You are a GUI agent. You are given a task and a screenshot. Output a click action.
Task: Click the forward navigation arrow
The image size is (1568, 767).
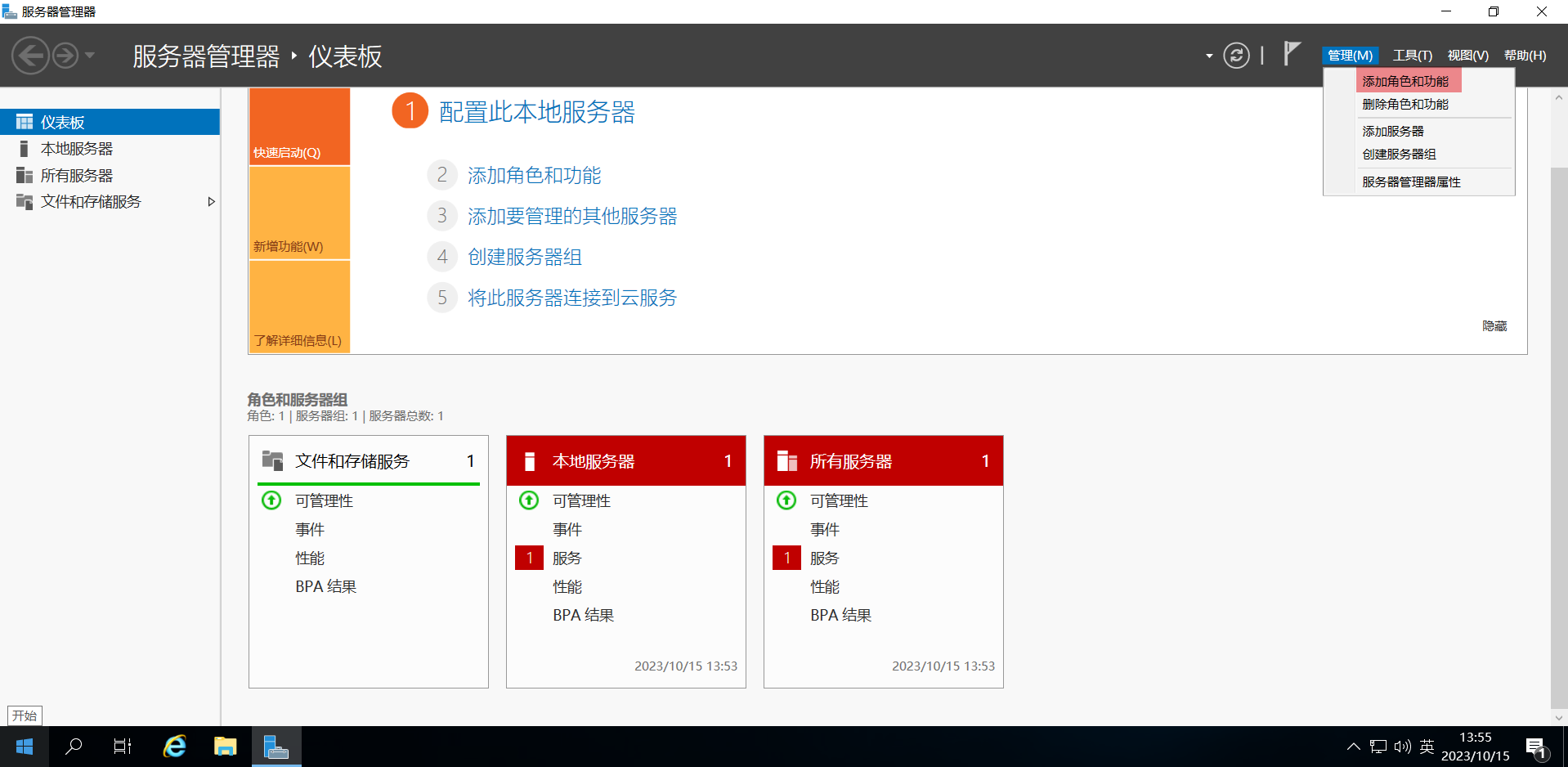pyautogui.click(x=65, y=56)
